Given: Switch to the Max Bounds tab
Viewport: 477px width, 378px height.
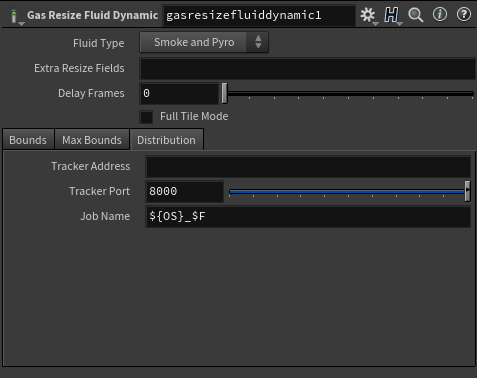Looking at the screenshot, I should 92,140.
